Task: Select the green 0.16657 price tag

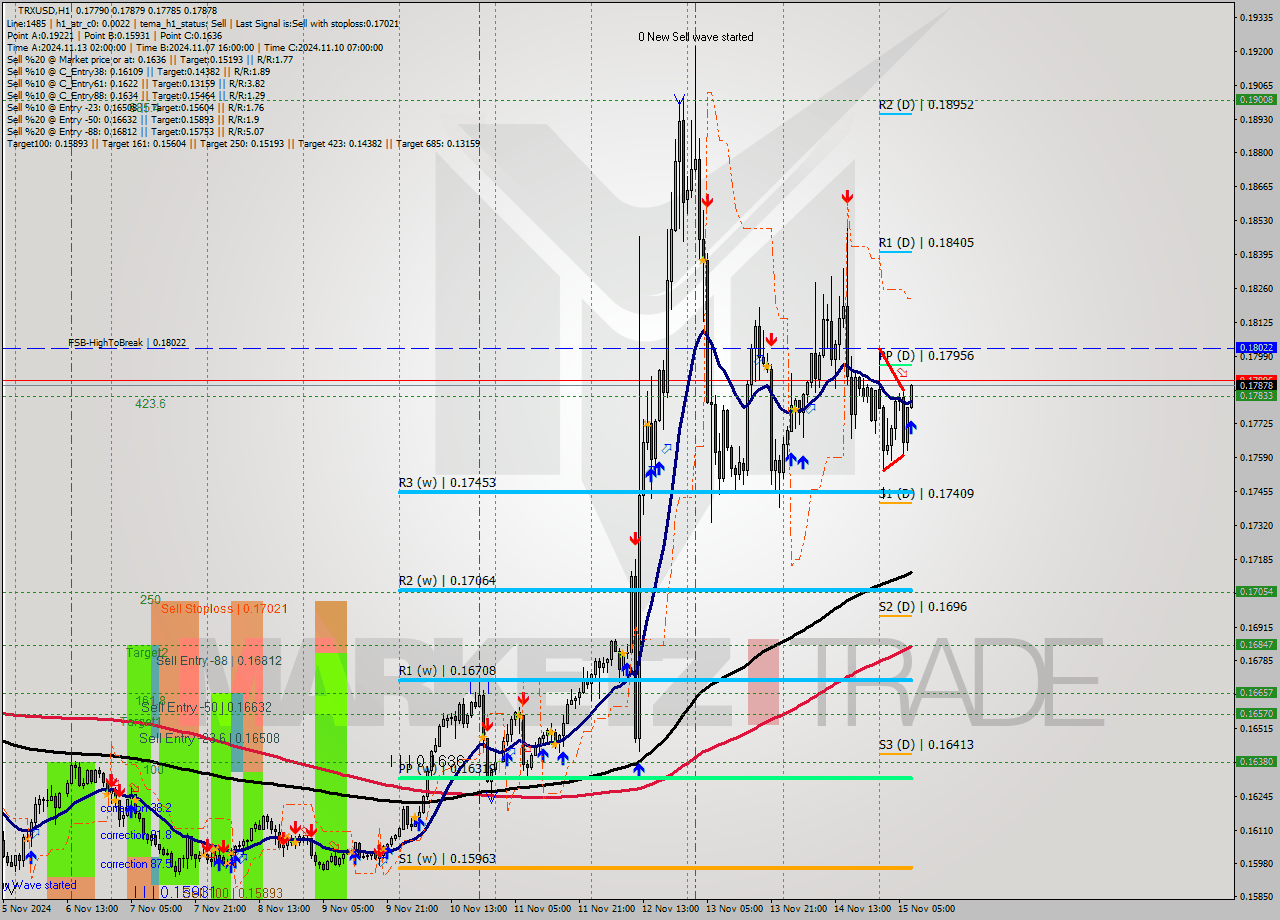Action: pos(1256,692)
